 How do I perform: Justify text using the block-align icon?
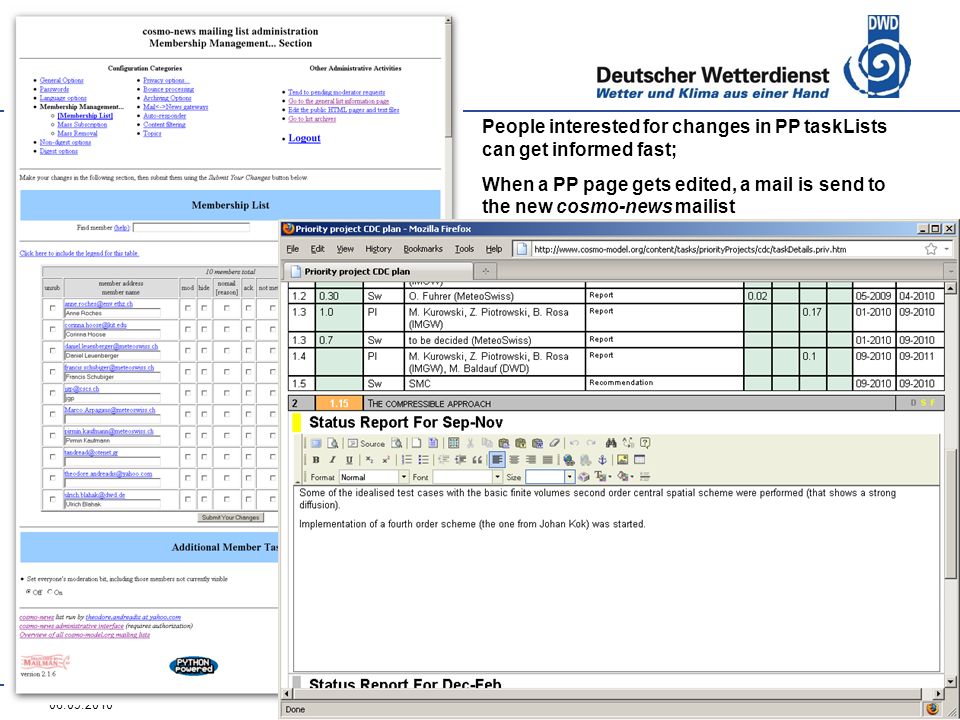(547, 460)
